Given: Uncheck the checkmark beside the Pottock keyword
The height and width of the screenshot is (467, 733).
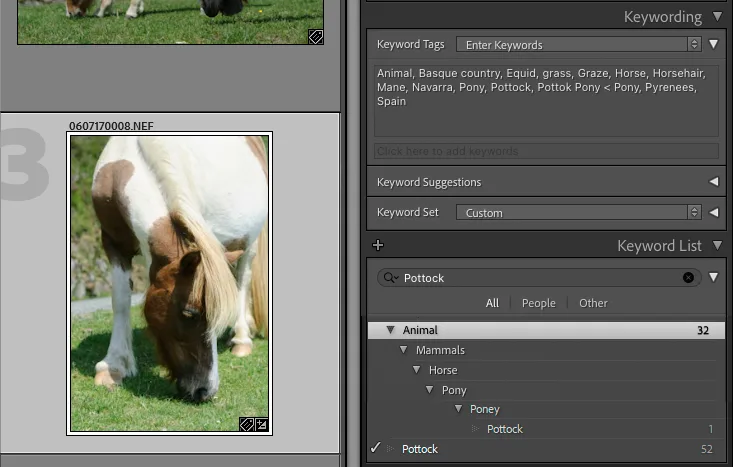Looking at the screenshot, I should coord(375,449).
